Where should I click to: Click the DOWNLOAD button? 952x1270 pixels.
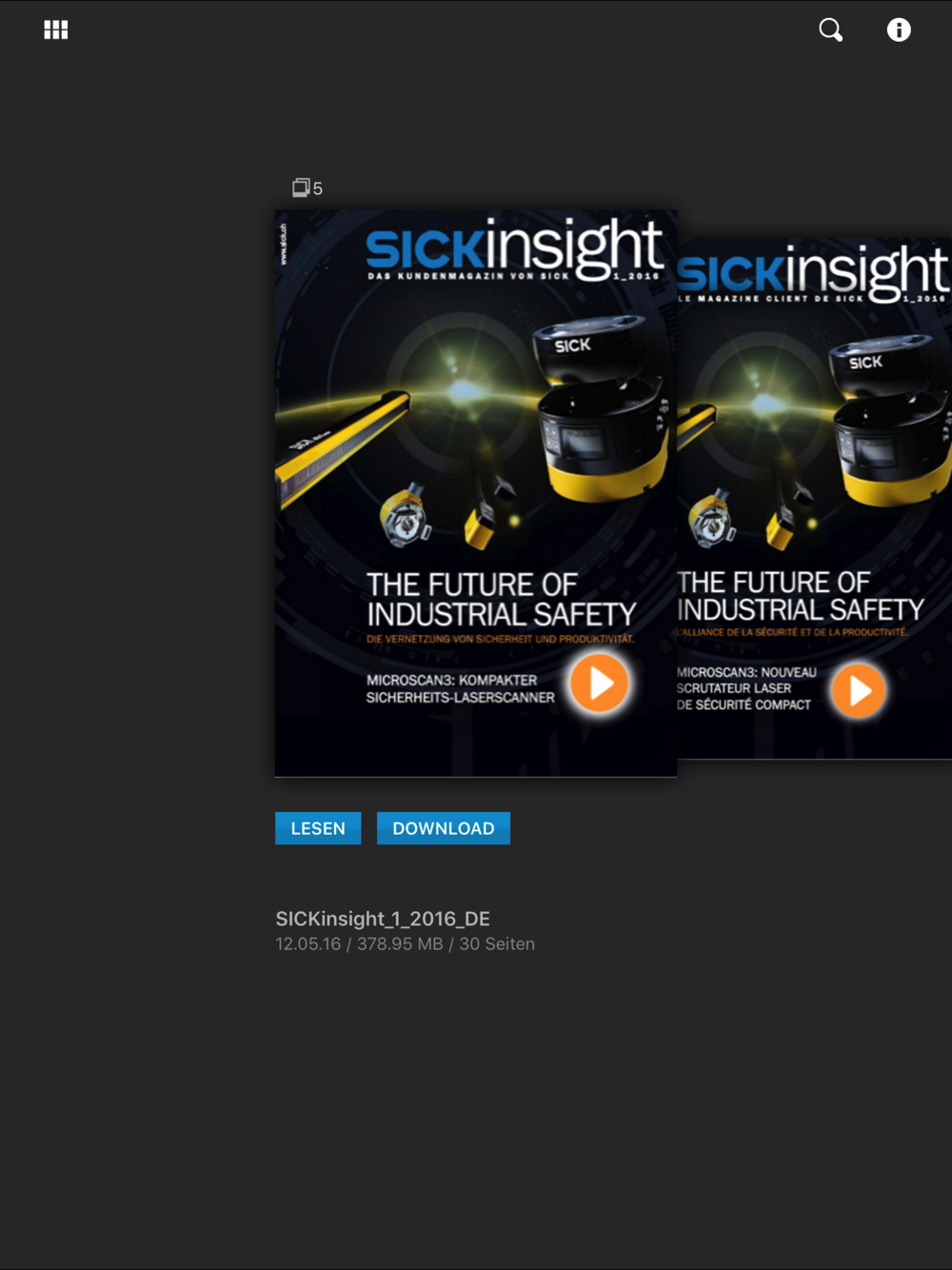444,828
